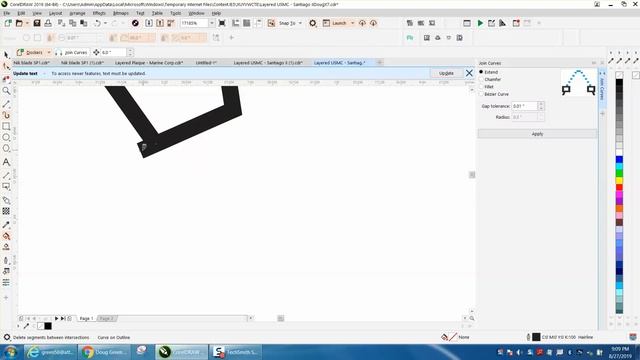Select the Rectangle tool

coord(6,127)
